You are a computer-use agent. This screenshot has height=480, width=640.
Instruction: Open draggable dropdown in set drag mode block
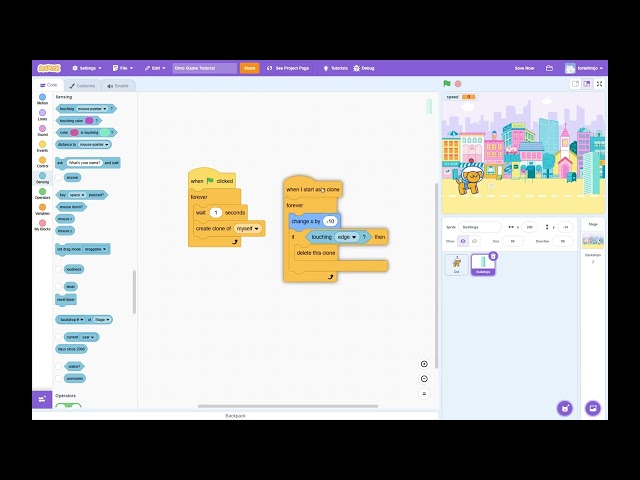(96, 249)
